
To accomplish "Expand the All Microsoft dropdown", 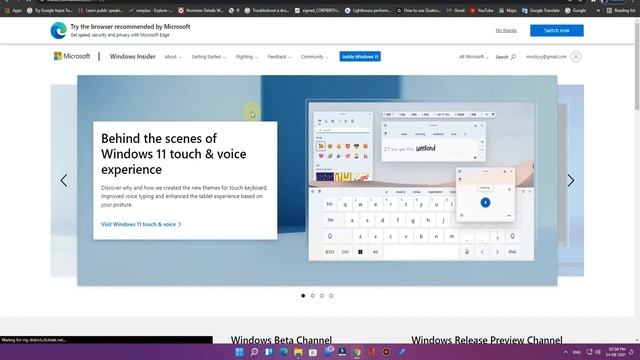I will tap(473, 57).
